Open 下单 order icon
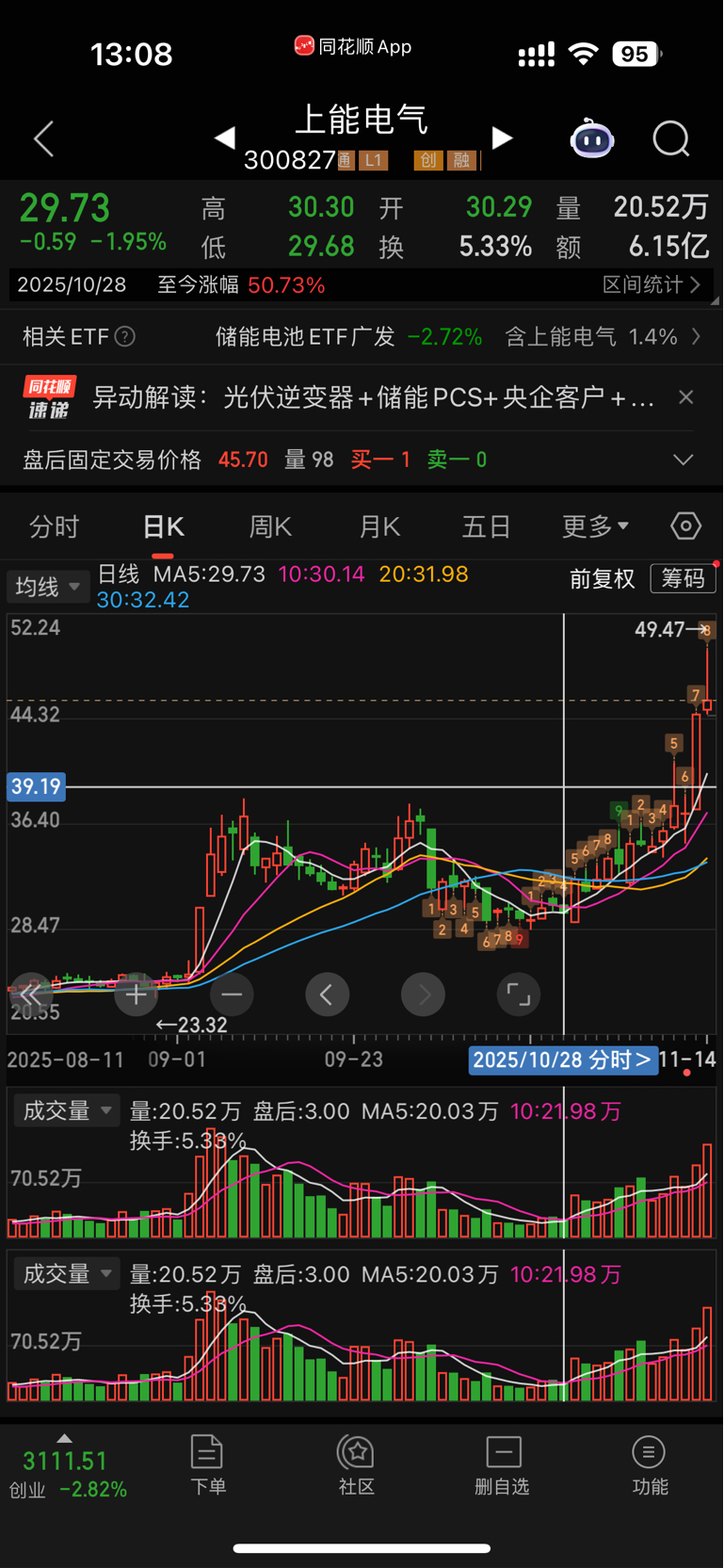724x1568 pixels. pyautogui.click(x=207, y=1451)
